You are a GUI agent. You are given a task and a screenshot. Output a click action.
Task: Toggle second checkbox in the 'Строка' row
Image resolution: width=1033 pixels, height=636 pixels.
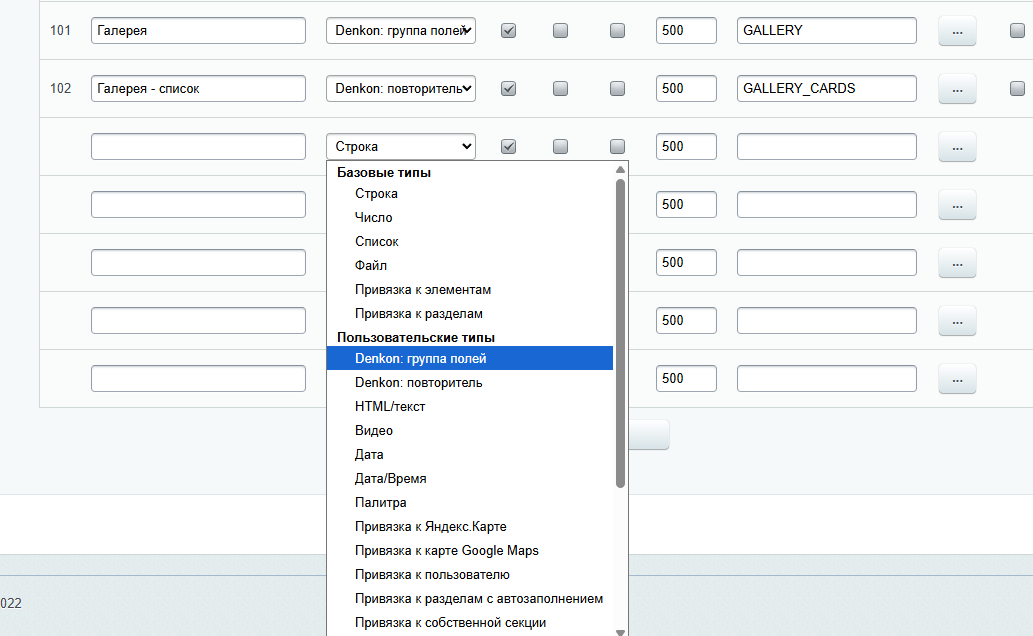point(561,146)
